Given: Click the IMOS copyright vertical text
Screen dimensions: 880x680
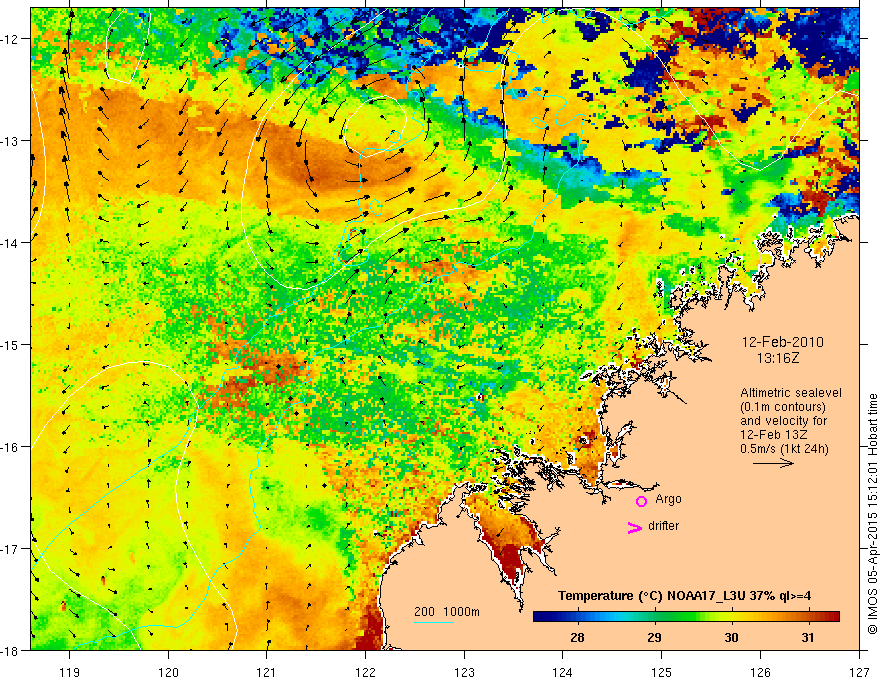Looking at the screenshot, I should point(873,514).
